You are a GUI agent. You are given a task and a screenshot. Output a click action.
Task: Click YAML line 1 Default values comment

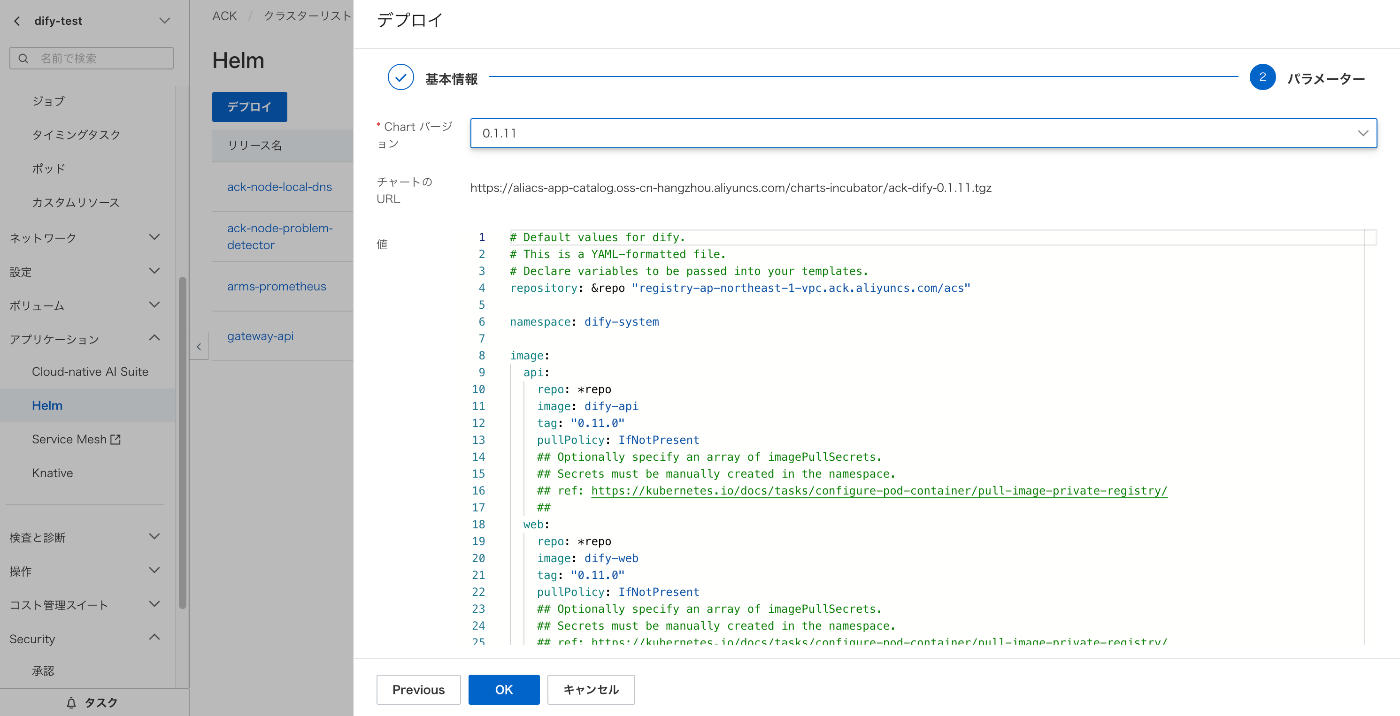pos(597,237)
